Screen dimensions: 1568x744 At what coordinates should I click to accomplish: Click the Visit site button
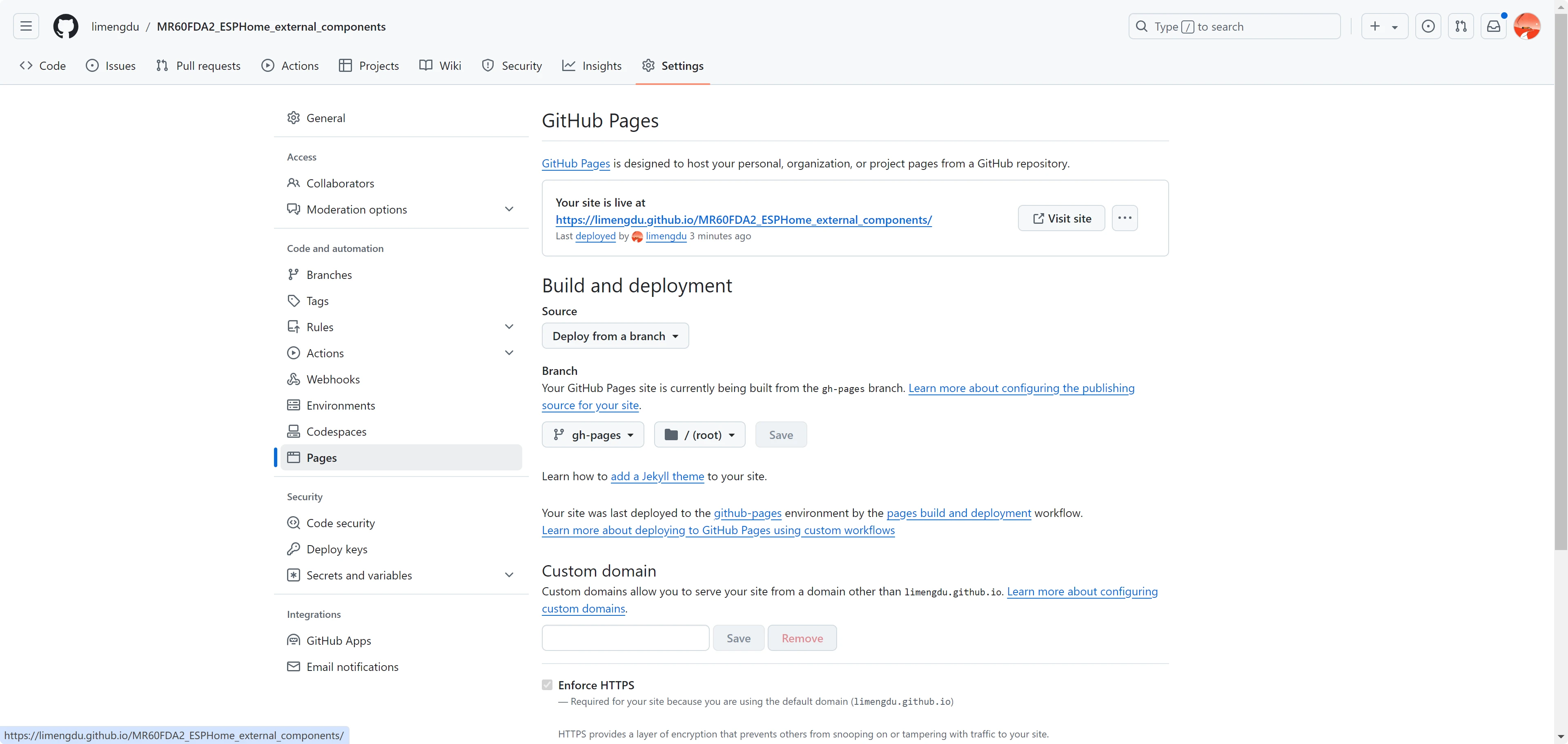pyautogui.click(x=1061, y=218)
